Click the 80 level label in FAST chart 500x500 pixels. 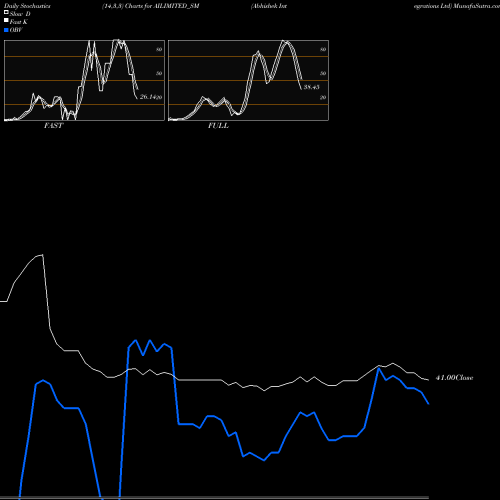pyautogui.click(x=159, y=49)
